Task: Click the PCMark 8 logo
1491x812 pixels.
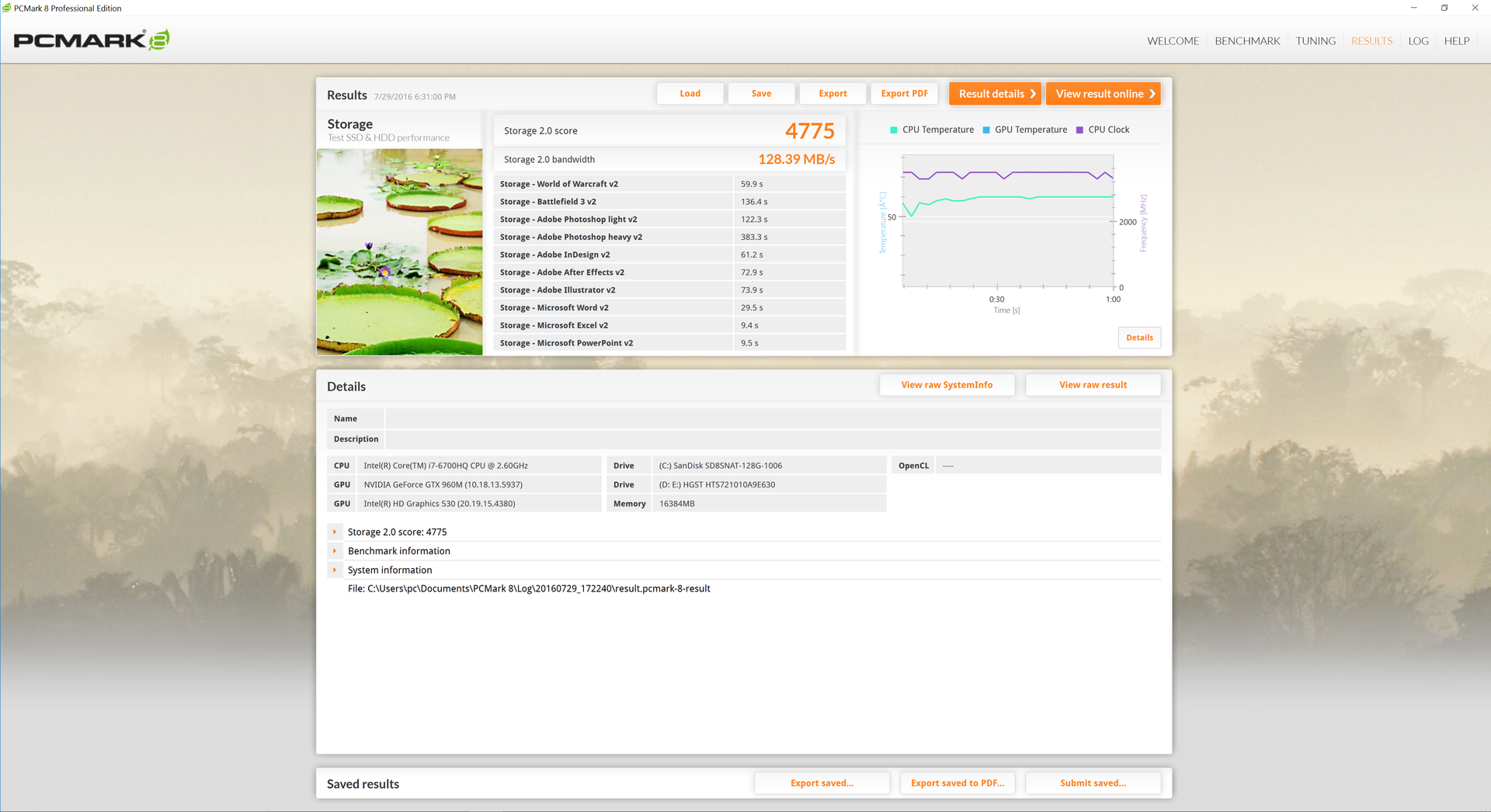Action: [x=92, y=40]
